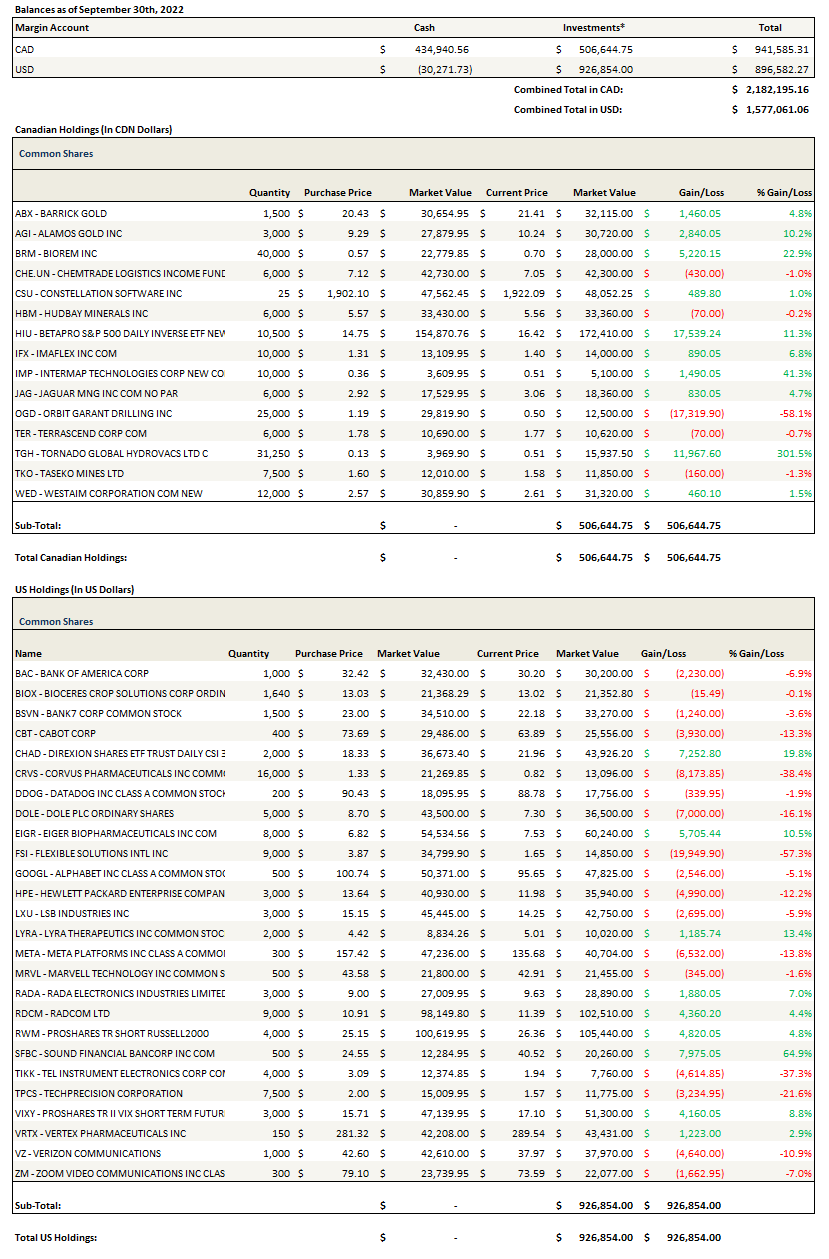Select SFBC gain percentage 64.9%
The width and height of the screenshot is (829, 1259).
(x=797, y=1053)
